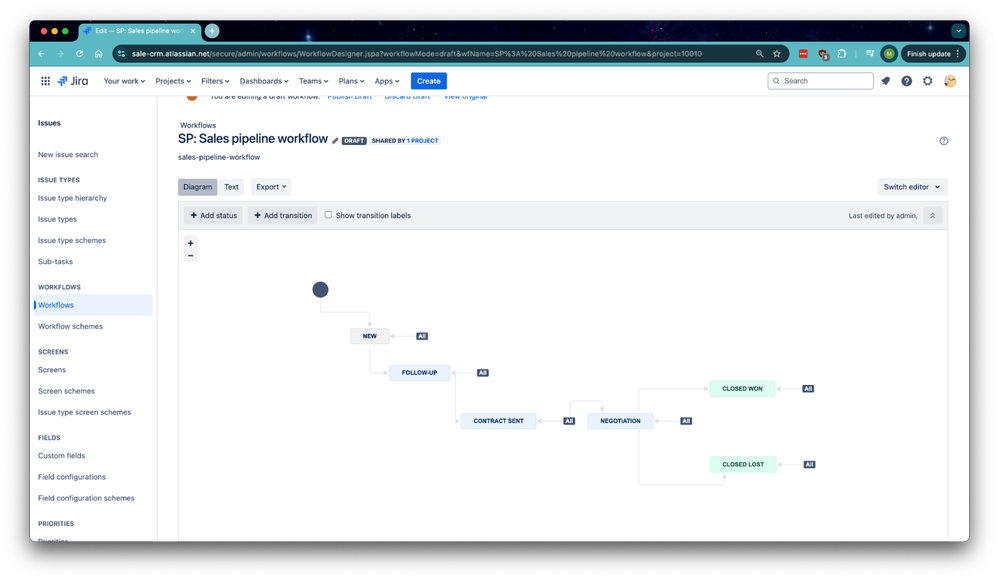The height and width of the screenshot is (581, 999).
Task: Expand the Plans menu
Action: (351, 81)
